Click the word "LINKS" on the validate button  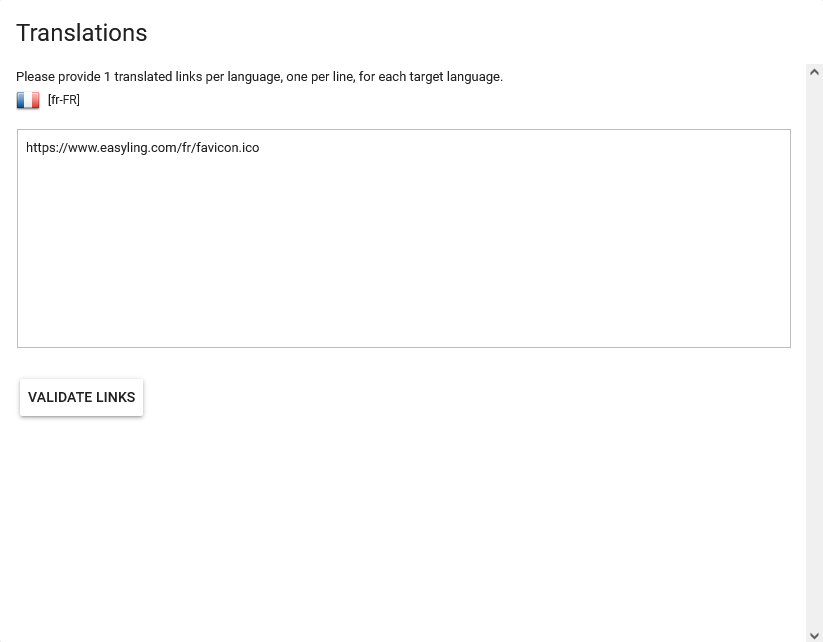[114, 397]
